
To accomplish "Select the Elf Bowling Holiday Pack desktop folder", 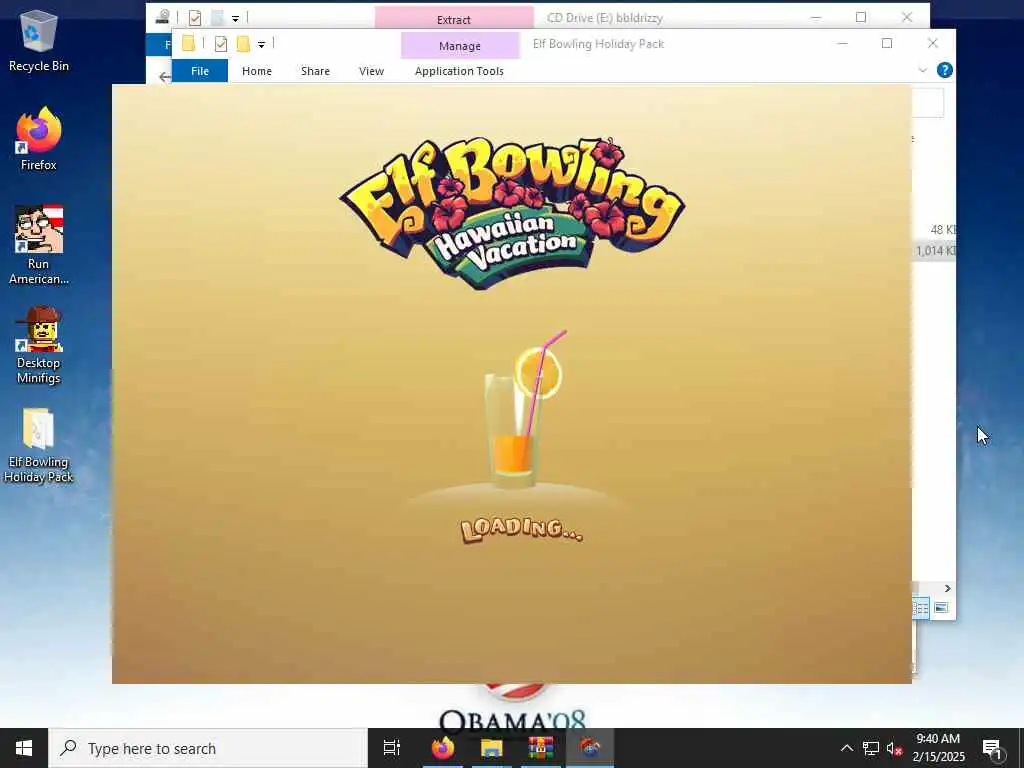I will click(x=39, y=445).
